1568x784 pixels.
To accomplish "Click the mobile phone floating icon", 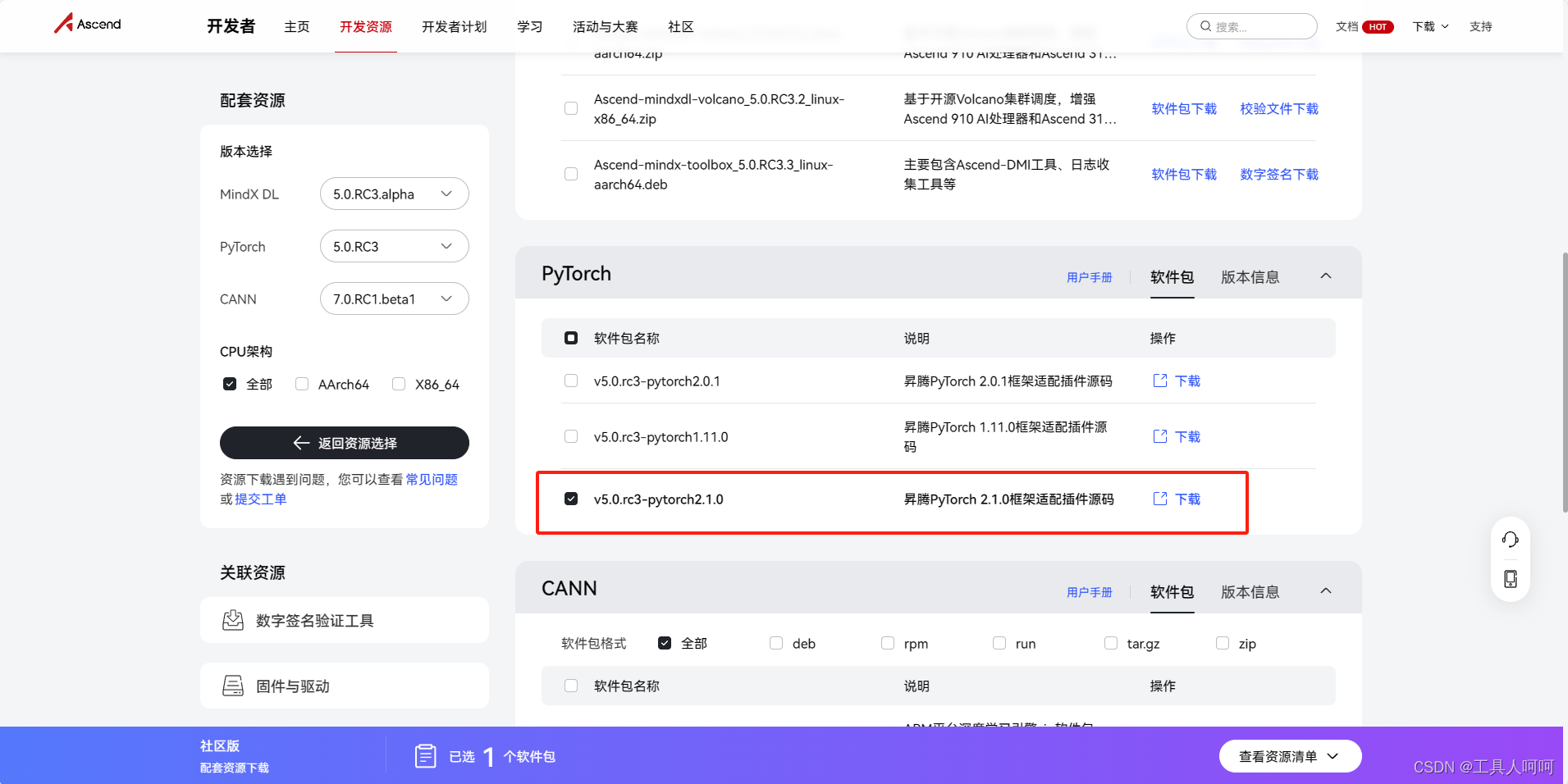I will point(1511,579).
